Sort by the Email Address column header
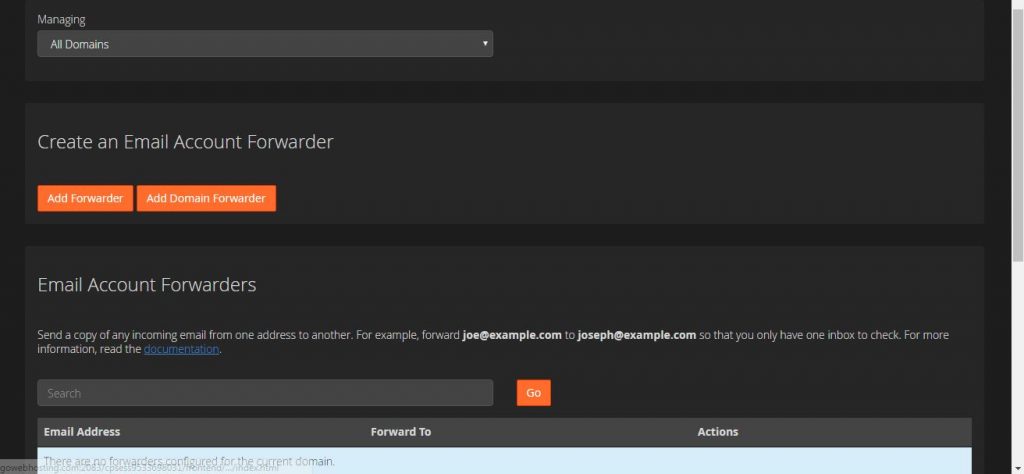 pos(82,432)
